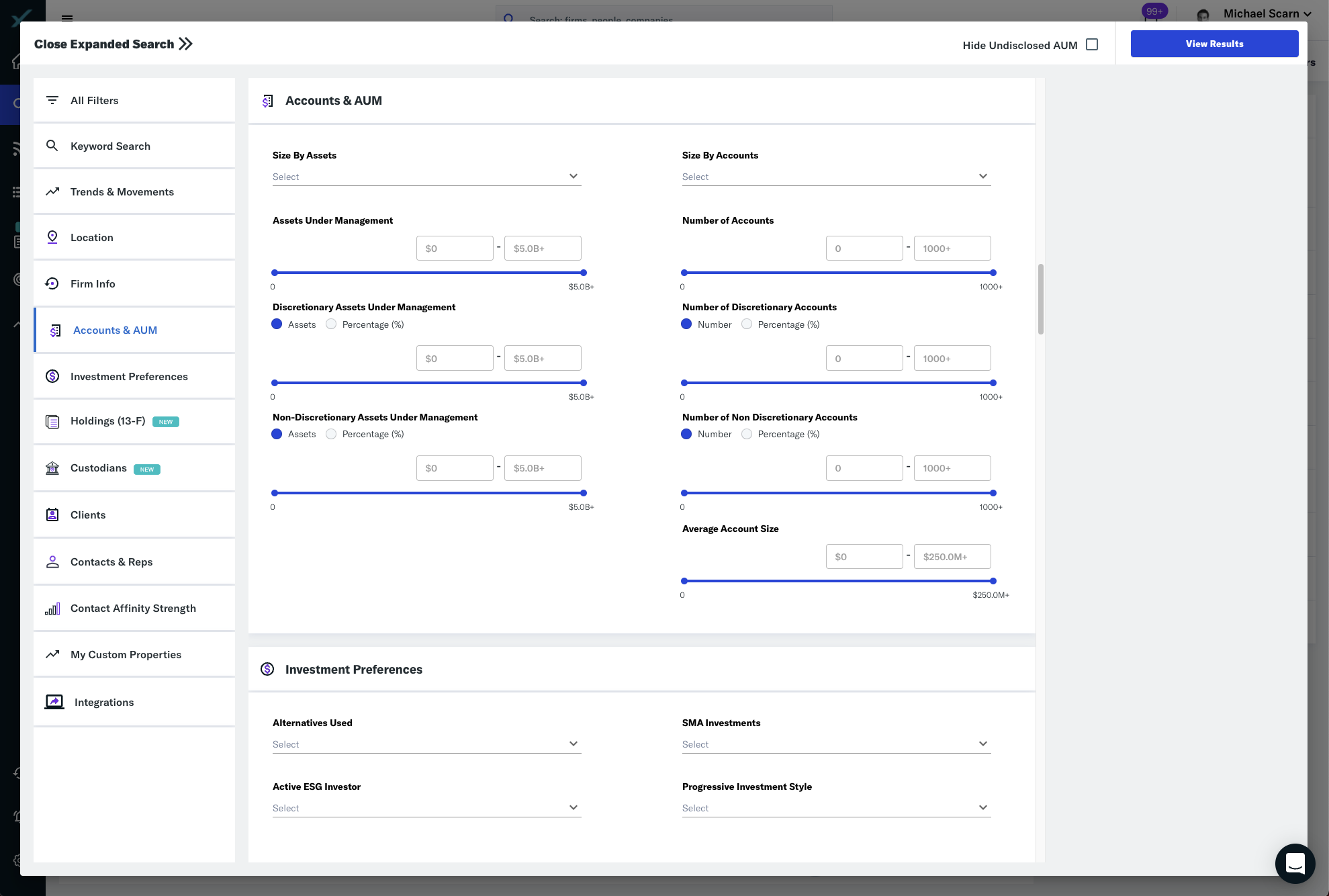Open the Investment Preferences sidebar section
The width and height of the screenshot is (1329, 896).
coord(129,376)
